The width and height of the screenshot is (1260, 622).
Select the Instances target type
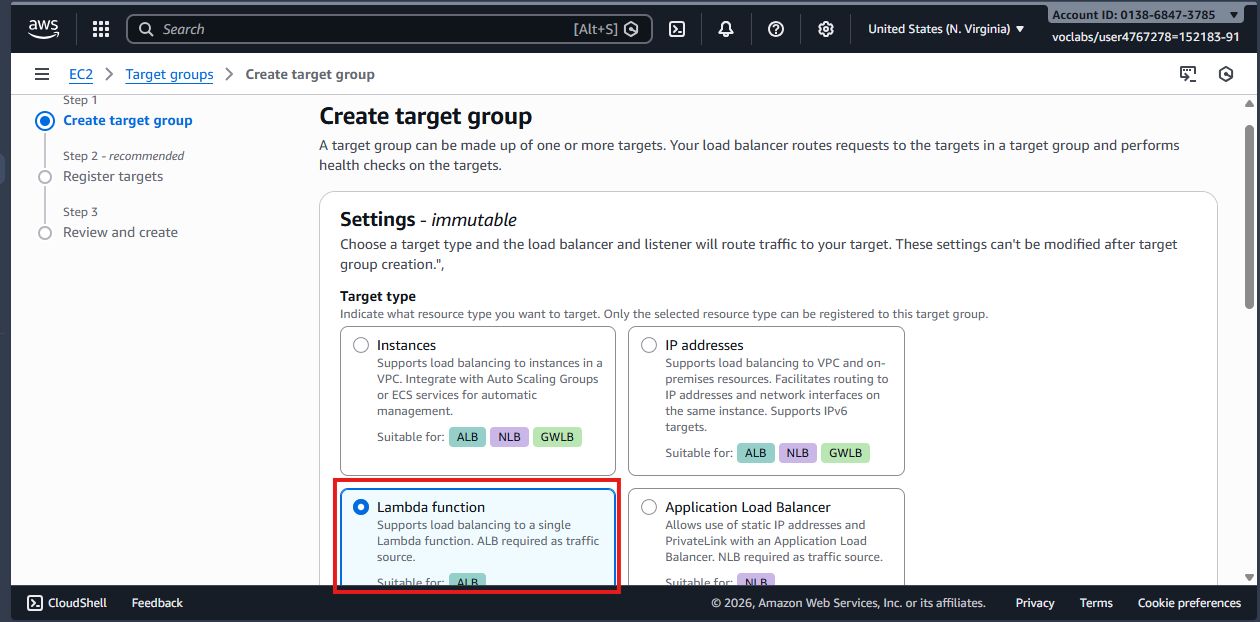[362, 345]
